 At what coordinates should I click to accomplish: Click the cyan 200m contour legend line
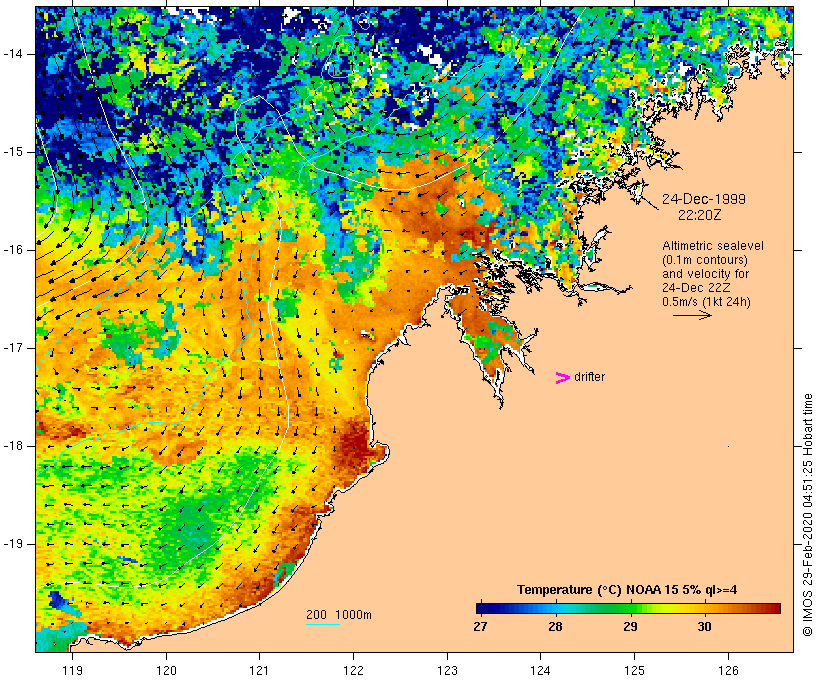tap(323, 624)
